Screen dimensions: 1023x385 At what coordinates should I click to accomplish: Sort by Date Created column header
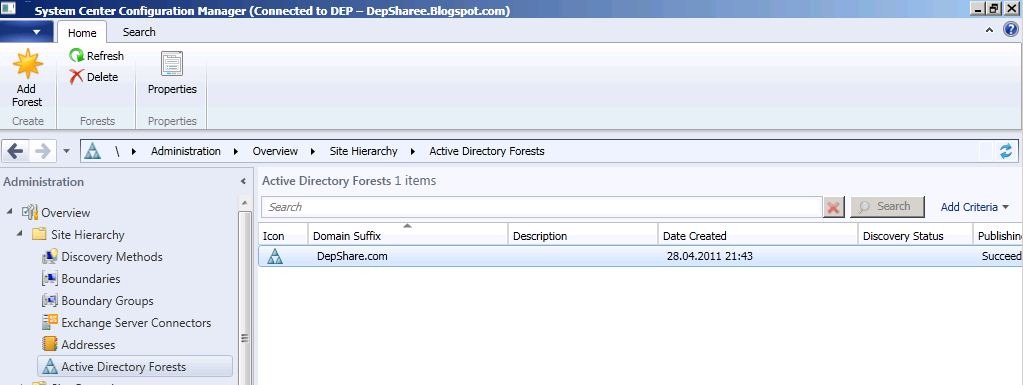(x=758, y=236)
